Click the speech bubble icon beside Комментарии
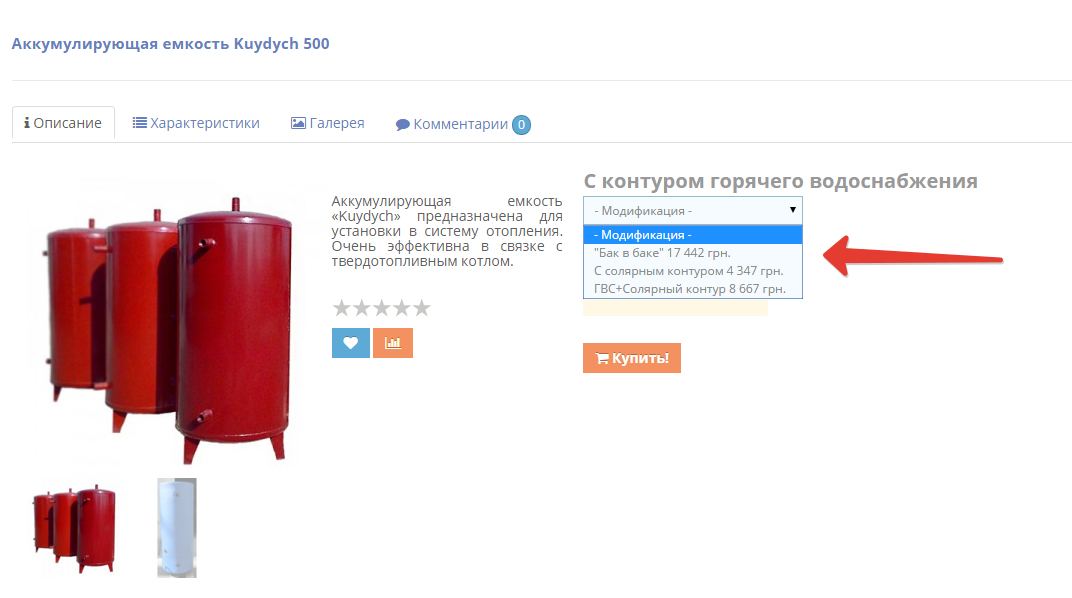 [x=403, y=124]
